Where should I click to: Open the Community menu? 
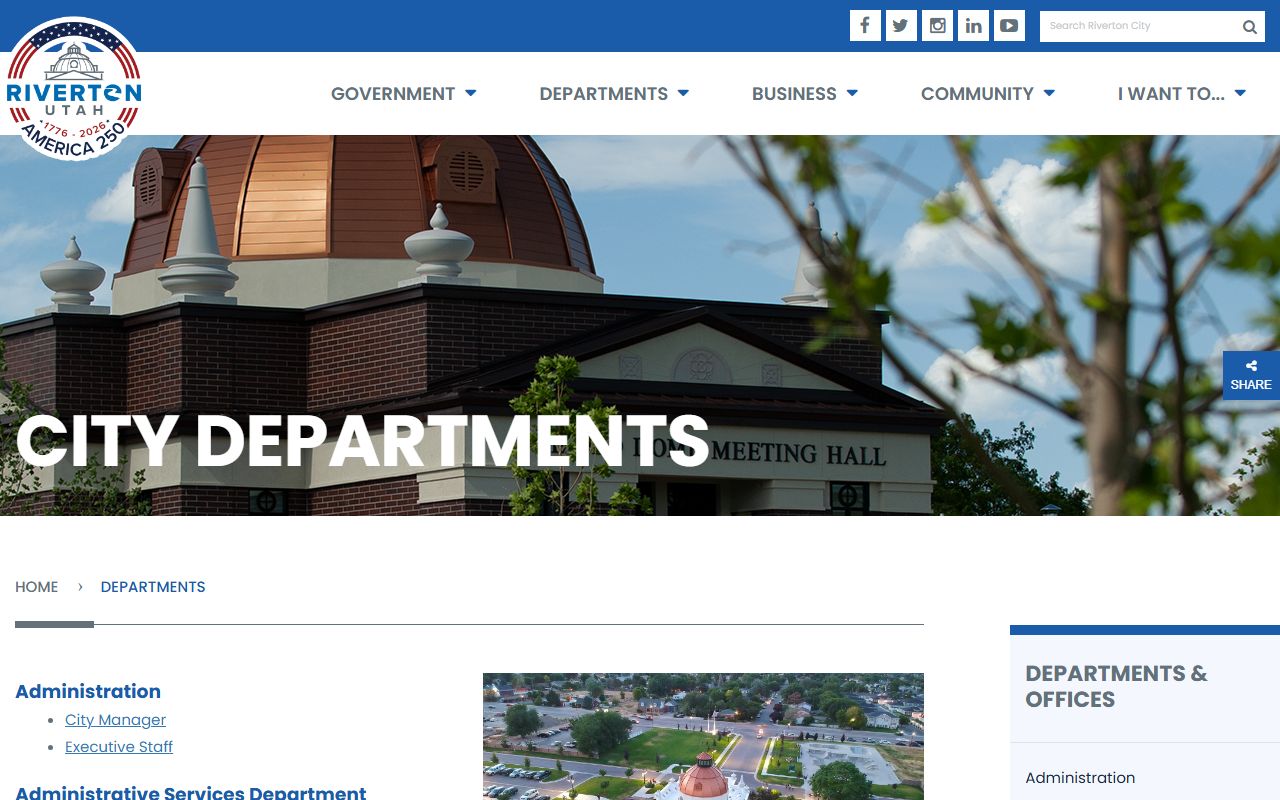tap(988, 93)
